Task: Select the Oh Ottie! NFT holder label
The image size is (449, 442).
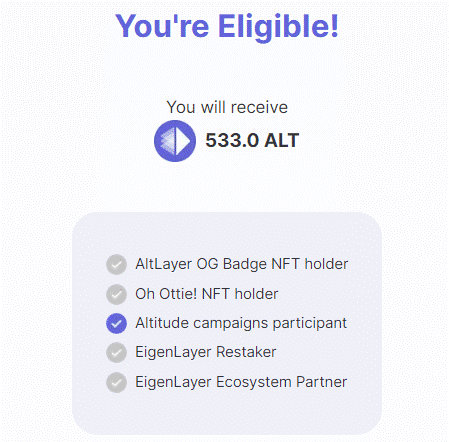Action: tap(207, 294)
